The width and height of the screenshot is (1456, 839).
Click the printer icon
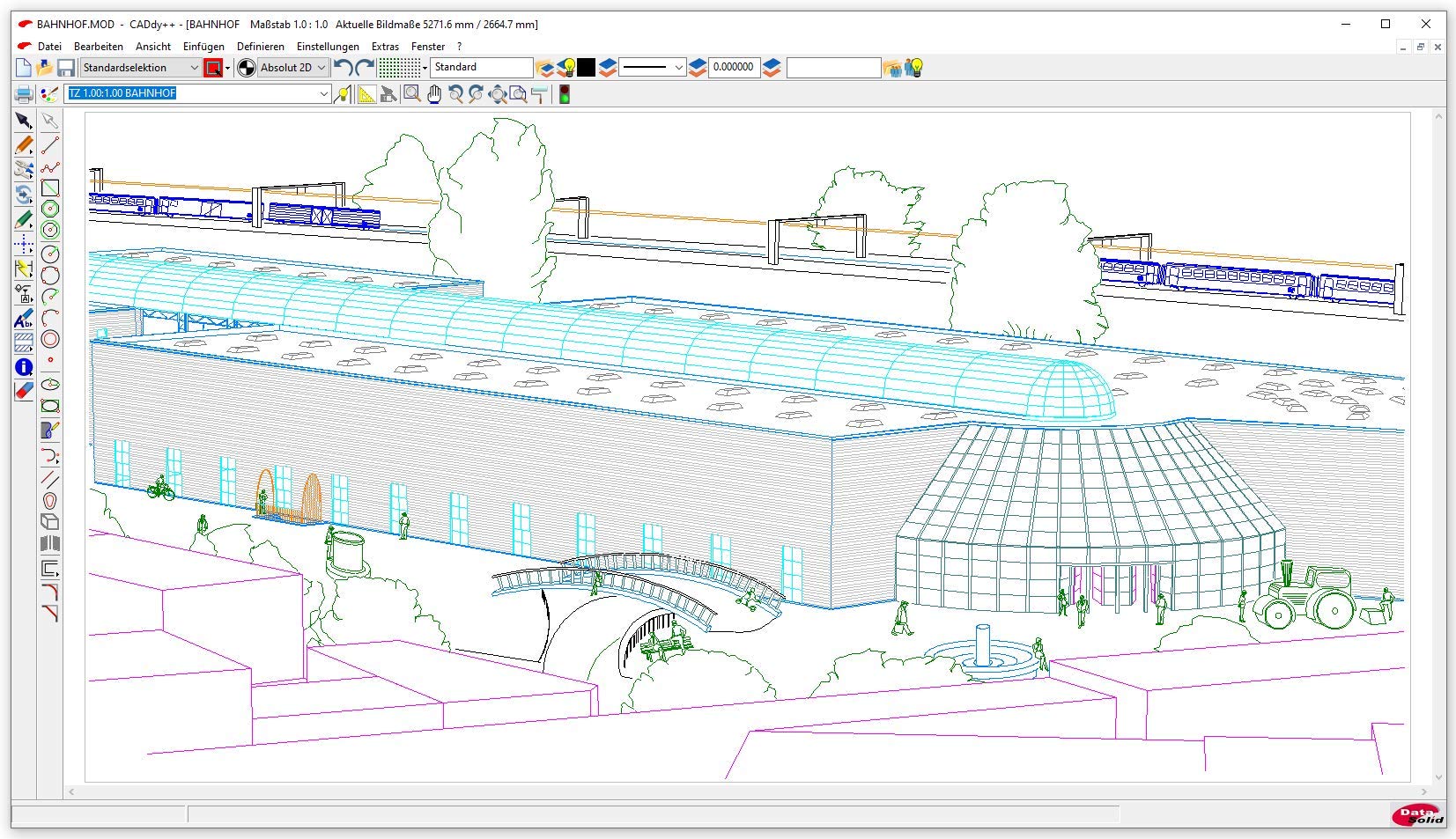click(x=24, y=94)
